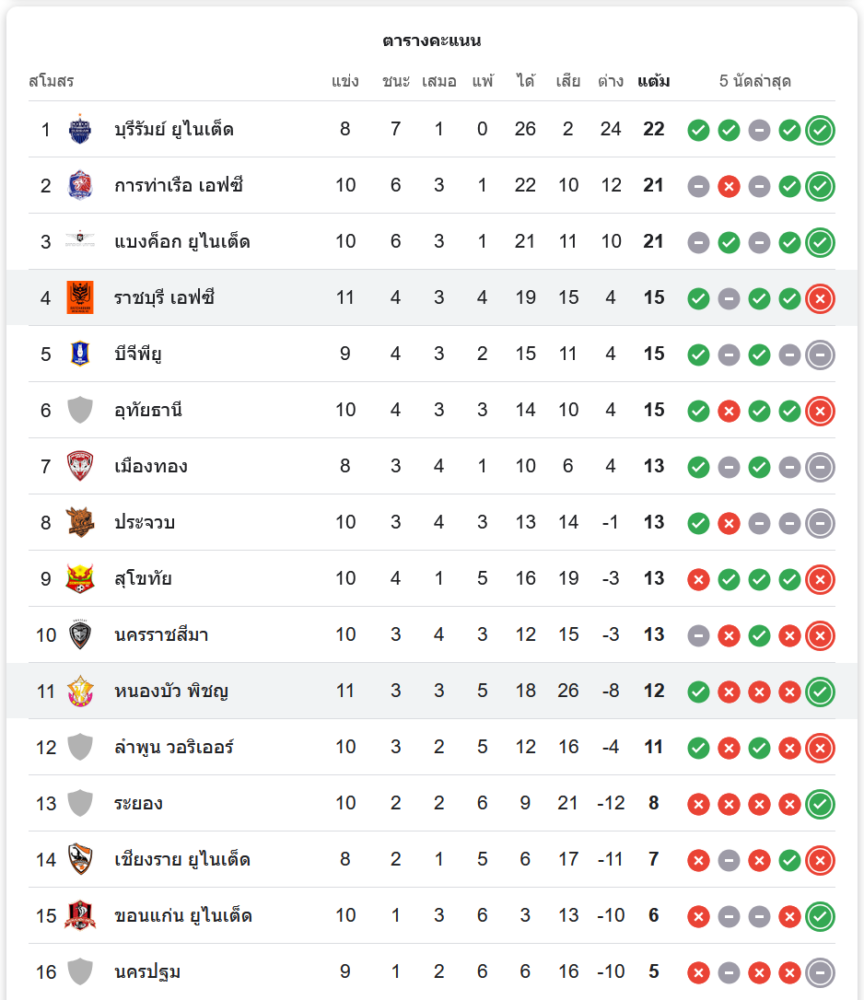864x1000 pixels.
Task: Click the การท่าเรือ เอฟซี team logo
Action: coord(80,185)
